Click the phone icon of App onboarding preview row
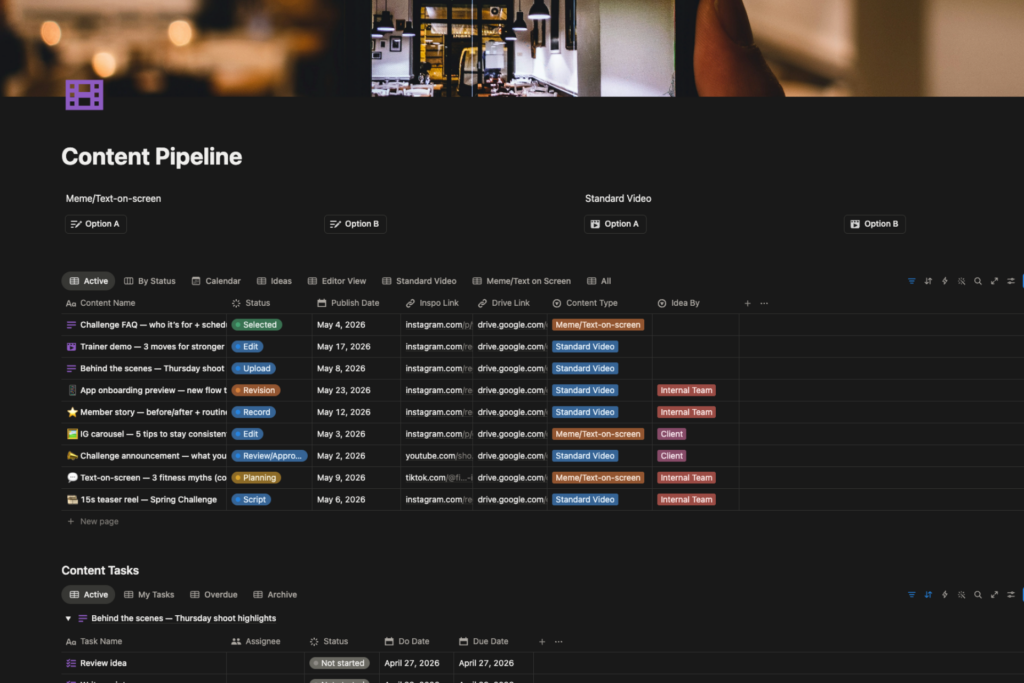Image resolution: width=1024 pixels, height=683 pixels. [x=72, y=390]
